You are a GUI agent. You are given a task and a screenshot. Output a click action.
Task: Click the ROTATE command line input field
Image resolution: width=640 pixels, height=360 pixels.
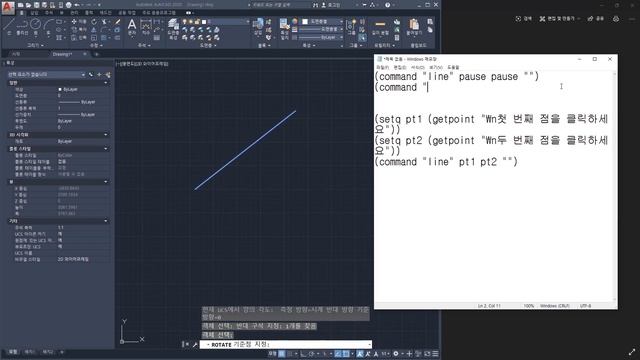coord(286,345)
